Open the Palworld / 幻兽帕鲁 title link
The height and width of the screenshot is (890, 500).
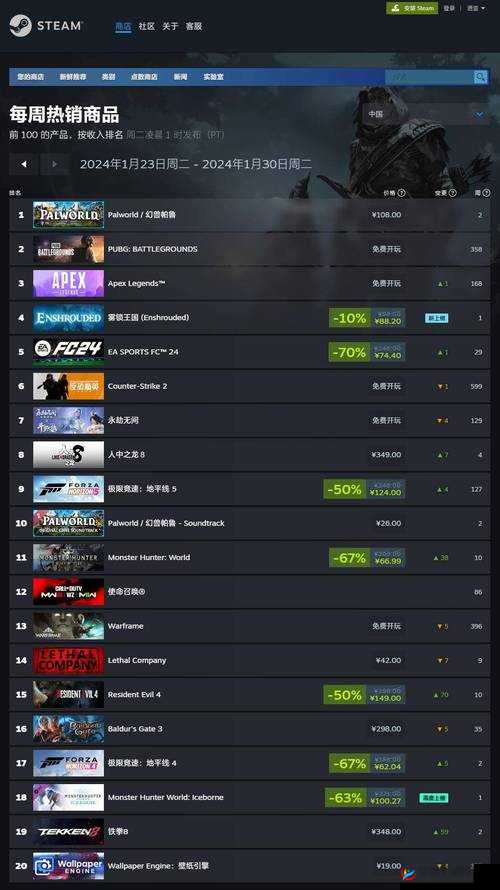pyautogui.click(x=142, y=215)
